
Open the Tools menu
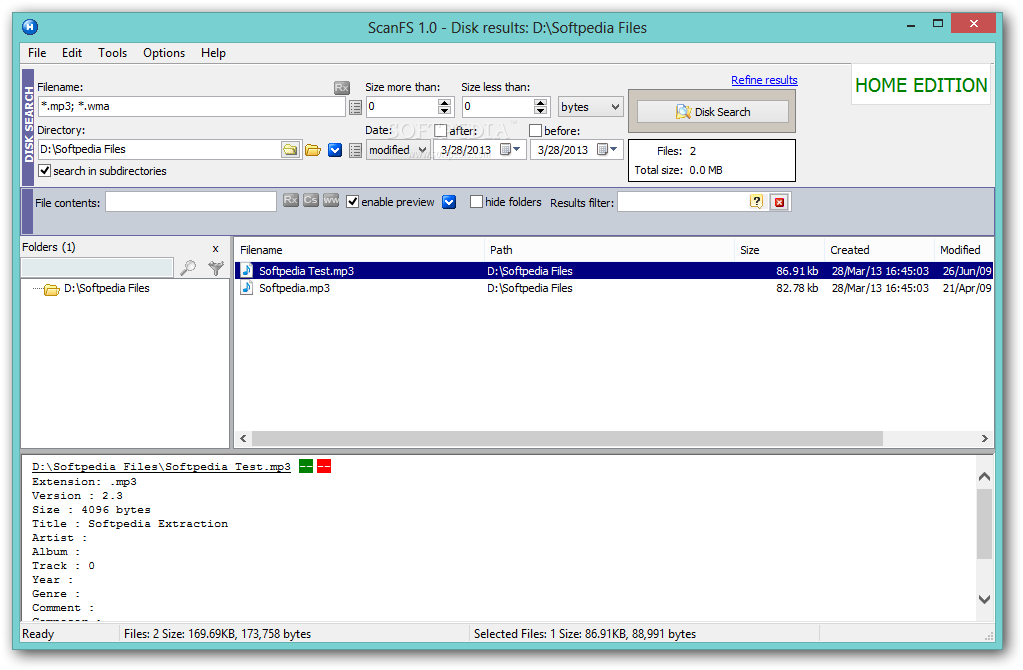point(112,53)
